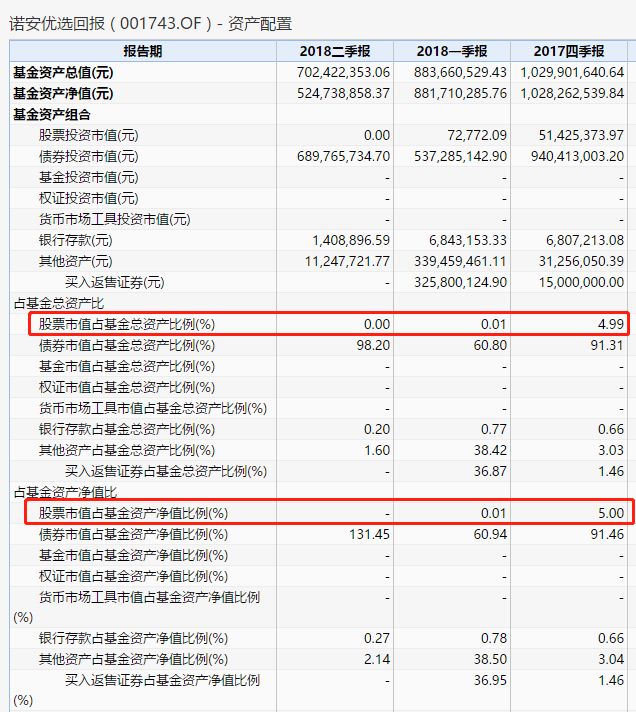Screen dimensions: 636x712
Task: Click the highlighted 股票市值占基金资产净值比例(%) row
Action: tap(329, 512)
